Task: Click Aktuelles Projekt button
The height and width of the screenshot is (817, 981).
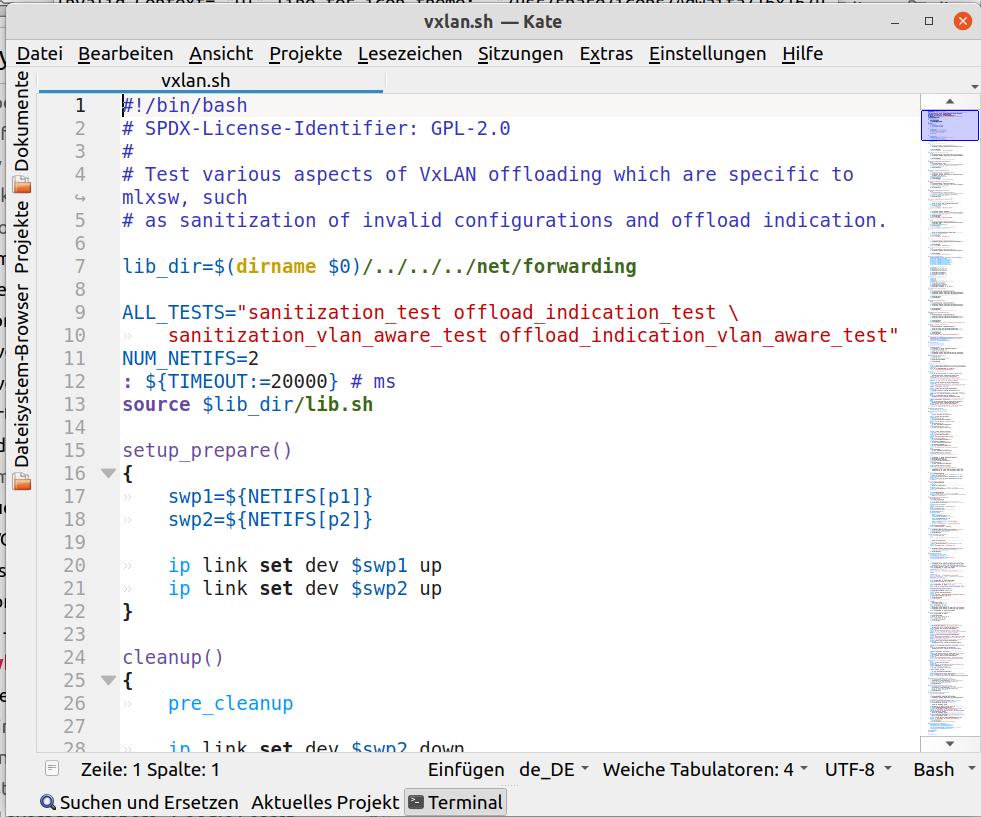Action: (x=325, y=802)
